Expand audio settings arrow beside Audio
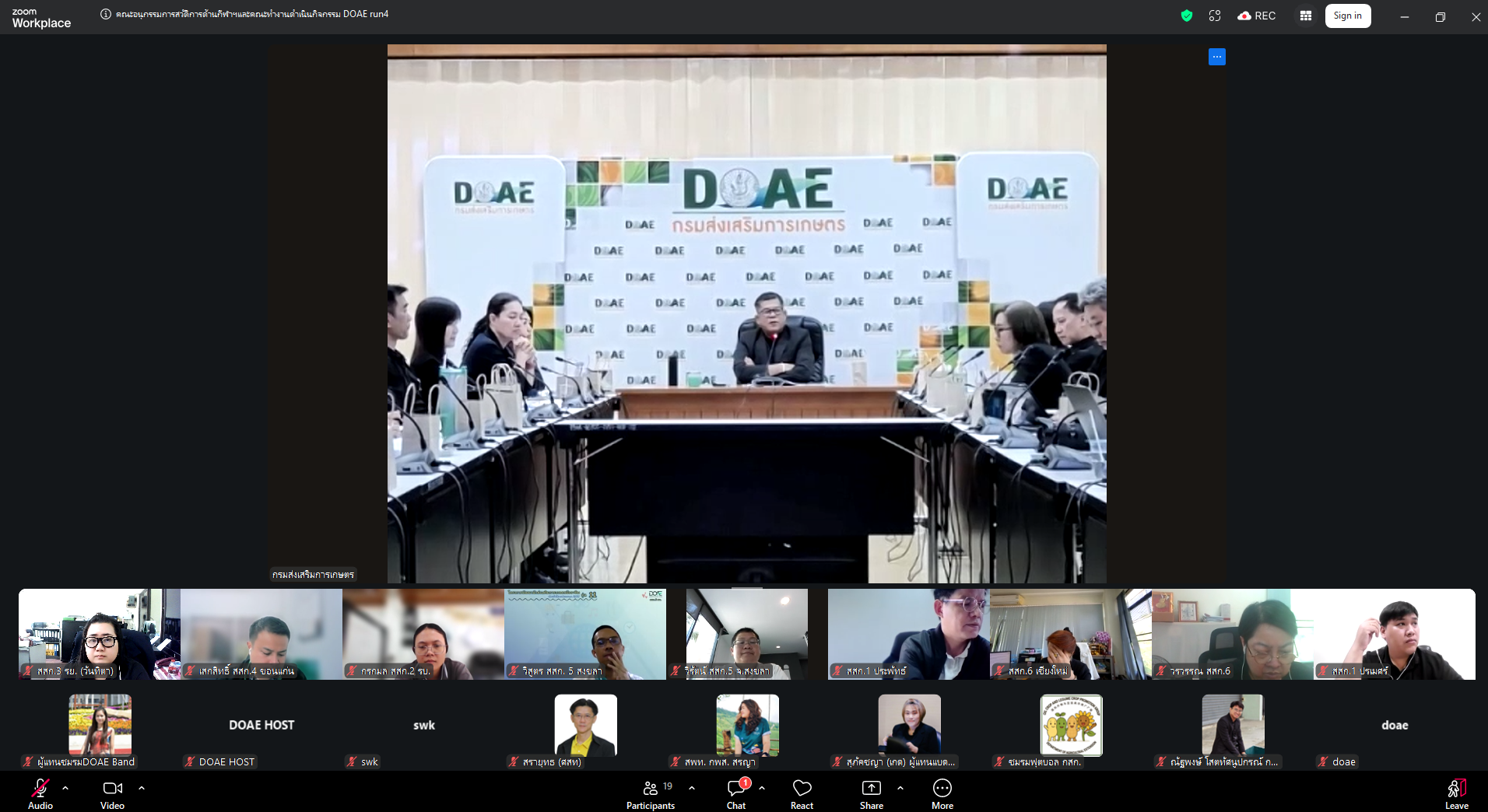 pos(65,788)
